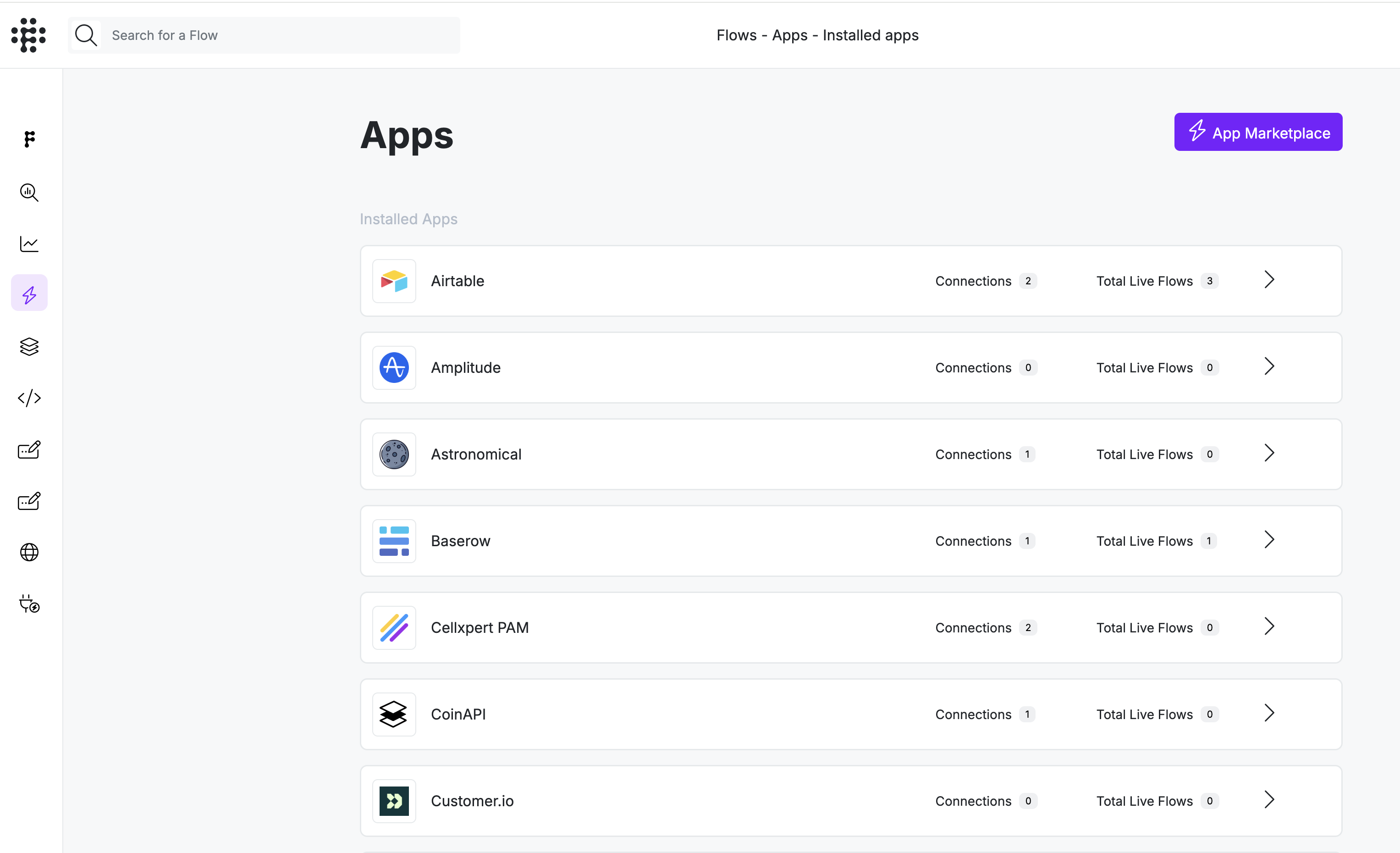Open the stacked layers sidebar icon

point(29,347)
